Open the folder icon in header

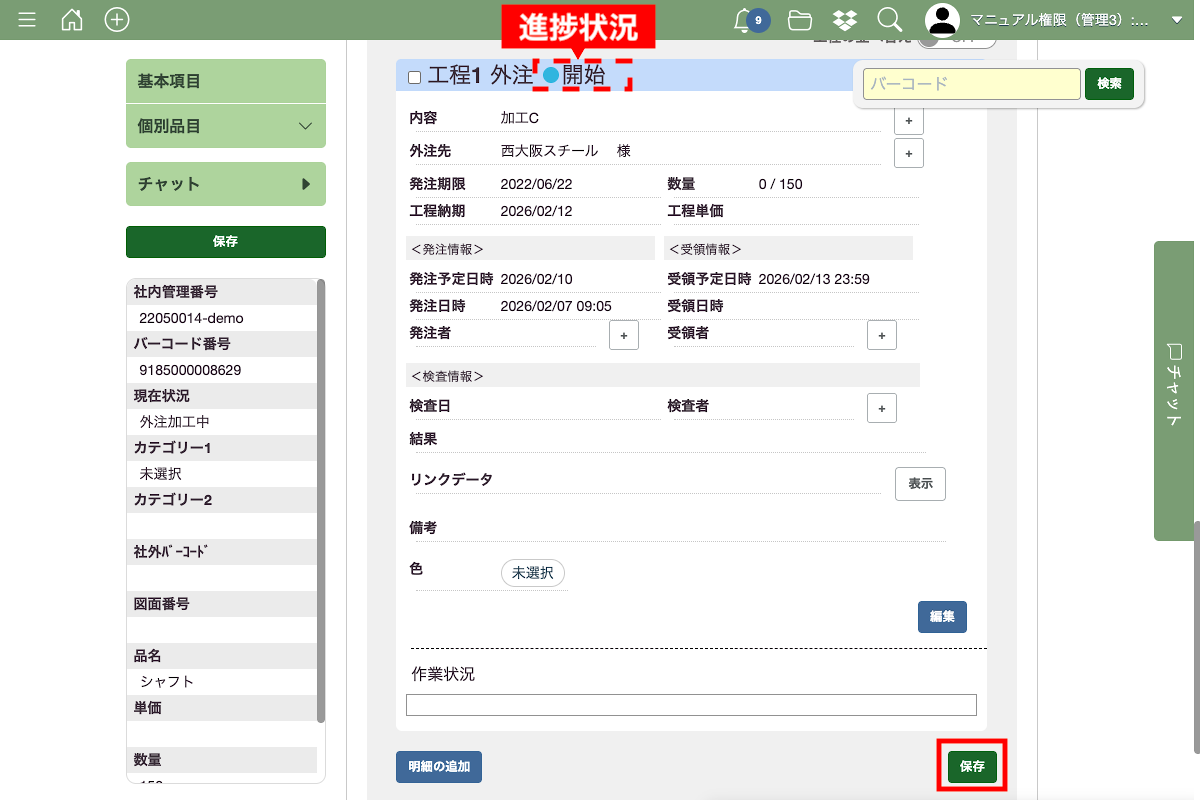pos(799,20)
